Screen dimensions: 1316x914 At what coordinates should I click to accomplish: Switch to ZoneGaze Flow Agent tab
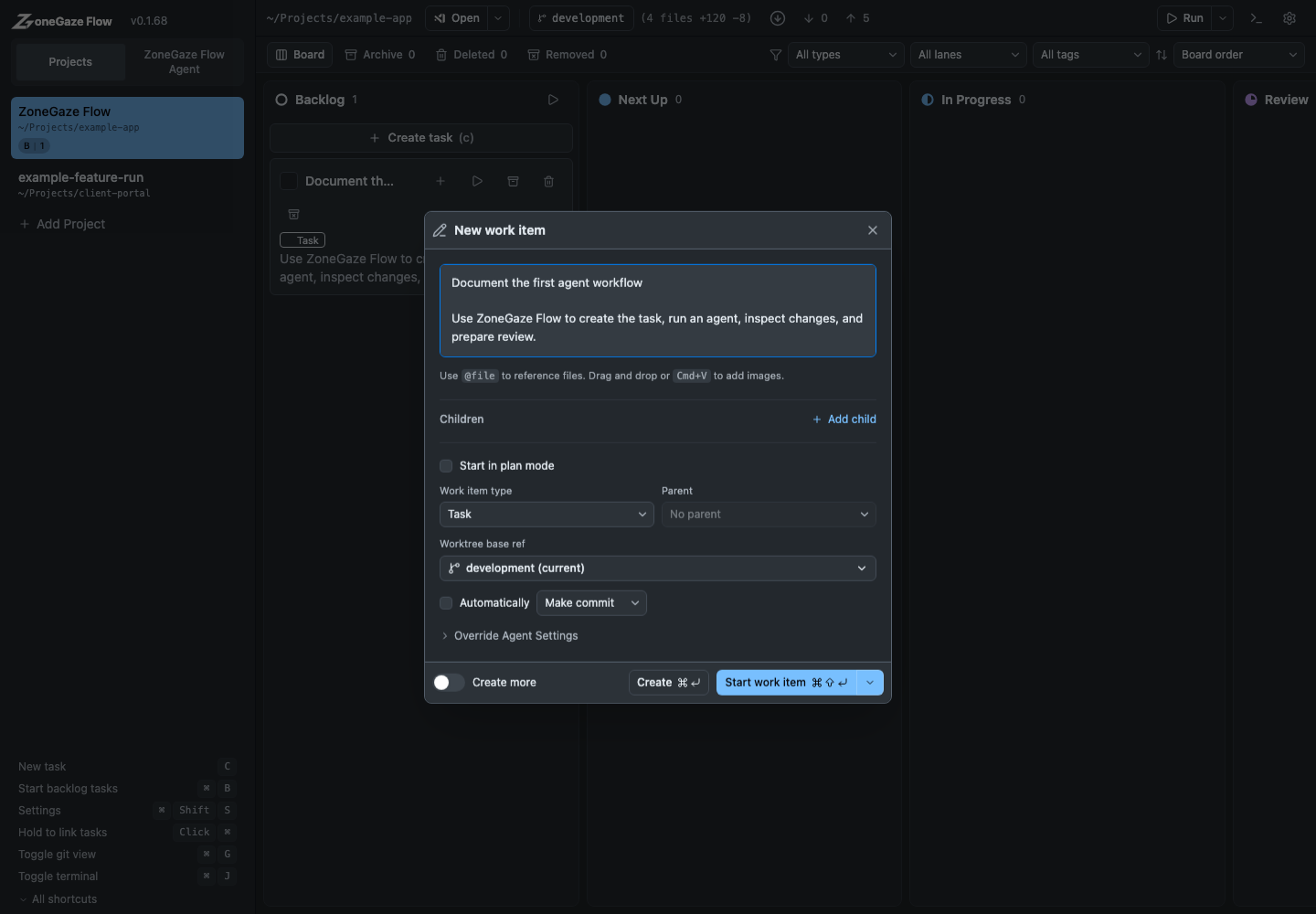[x=184, y=62]
